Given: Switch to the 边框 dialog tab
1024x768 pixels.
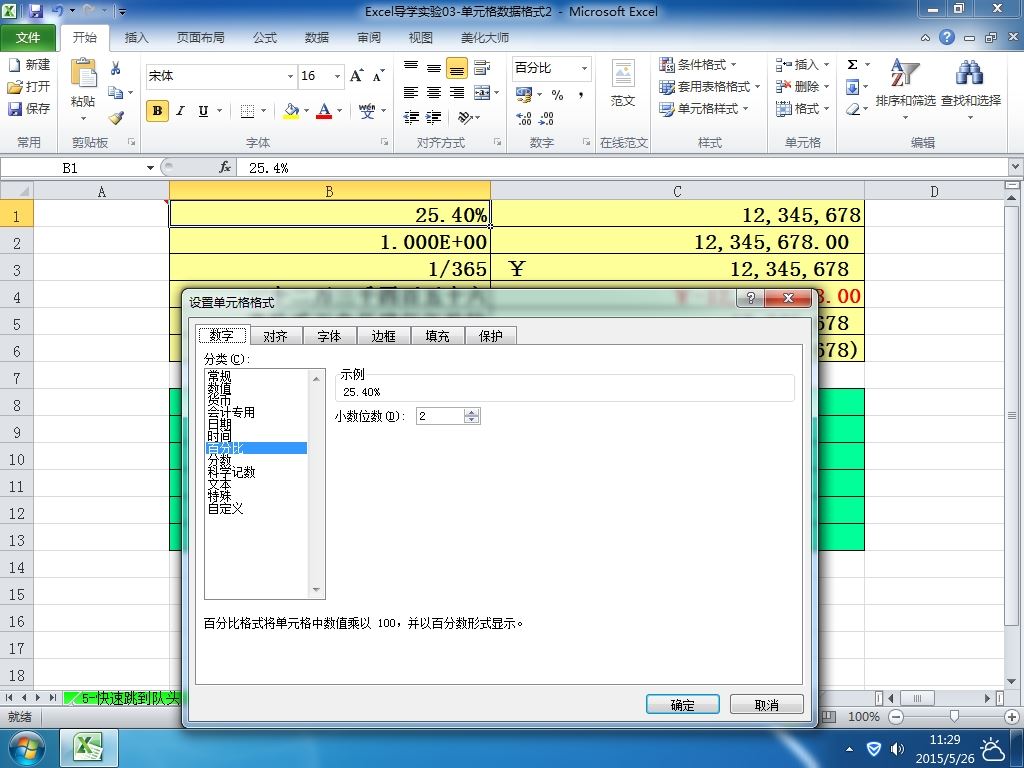Looking at the screenshot, I should (x=383, y=336).
